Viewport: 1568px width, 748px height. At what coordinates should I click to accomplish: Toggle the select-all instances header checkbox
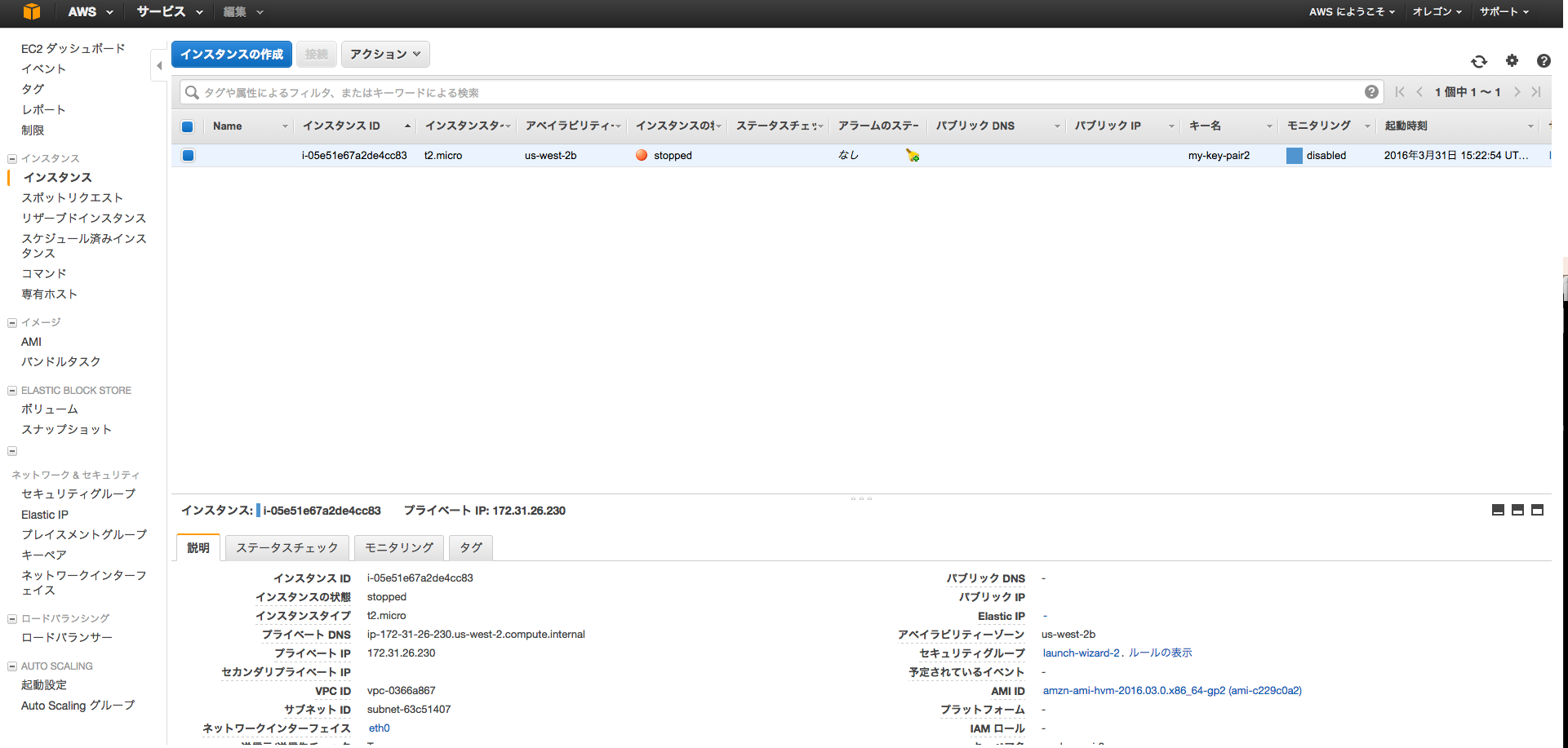click(x=187, y=126)
